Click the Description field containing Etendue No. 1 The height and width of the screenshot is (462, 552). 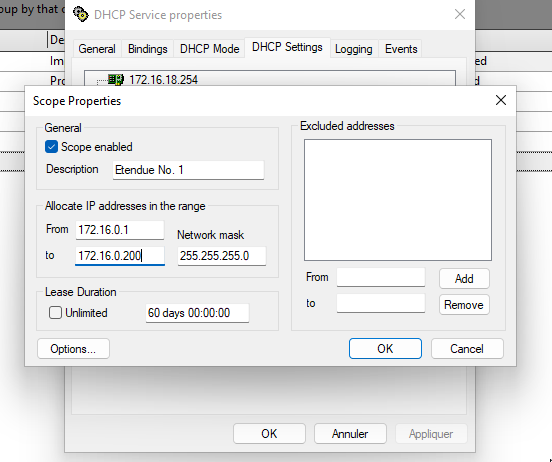(x=188, y=170)
